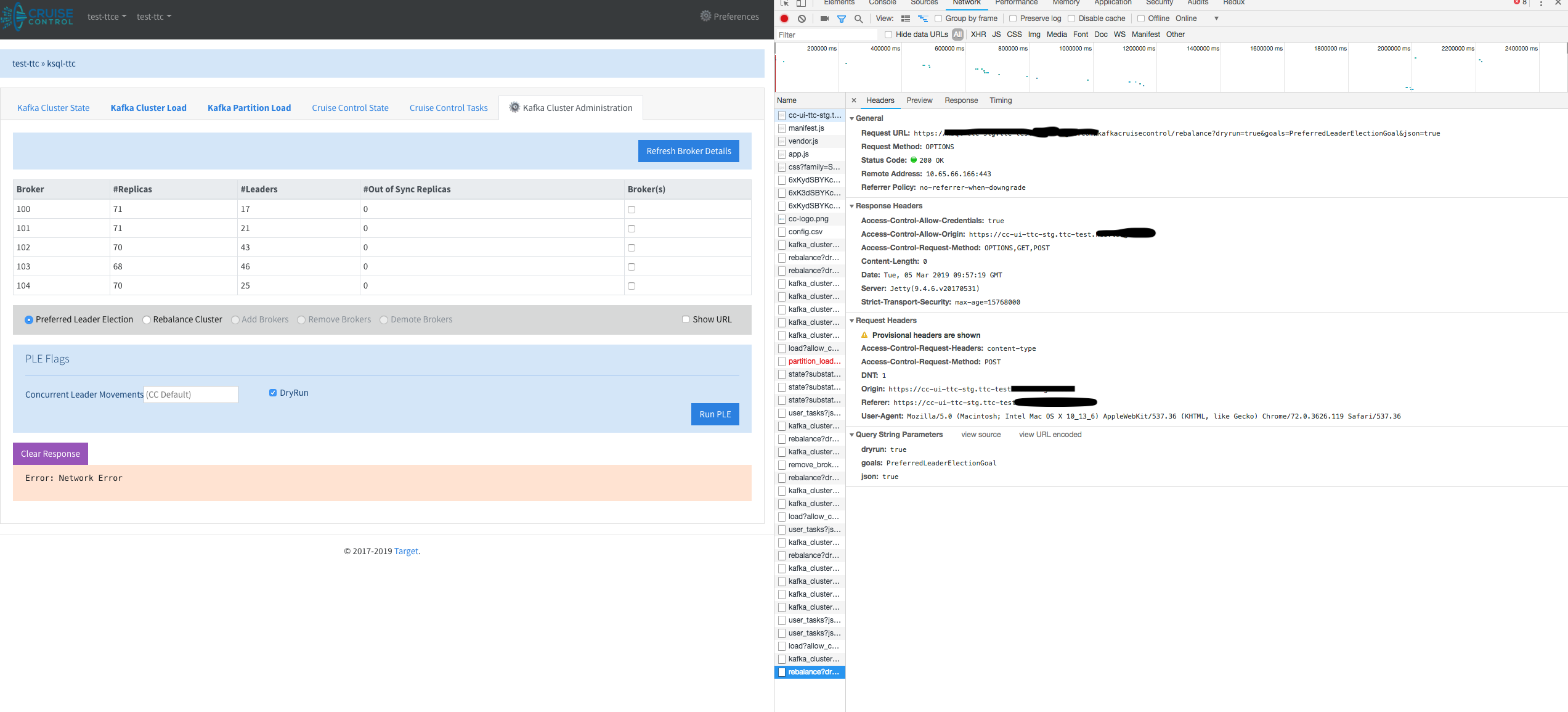This screenshot has width=1568, height=712.
Task: Open Kafka Cluster State tab
Action: (x=54, y=108)
